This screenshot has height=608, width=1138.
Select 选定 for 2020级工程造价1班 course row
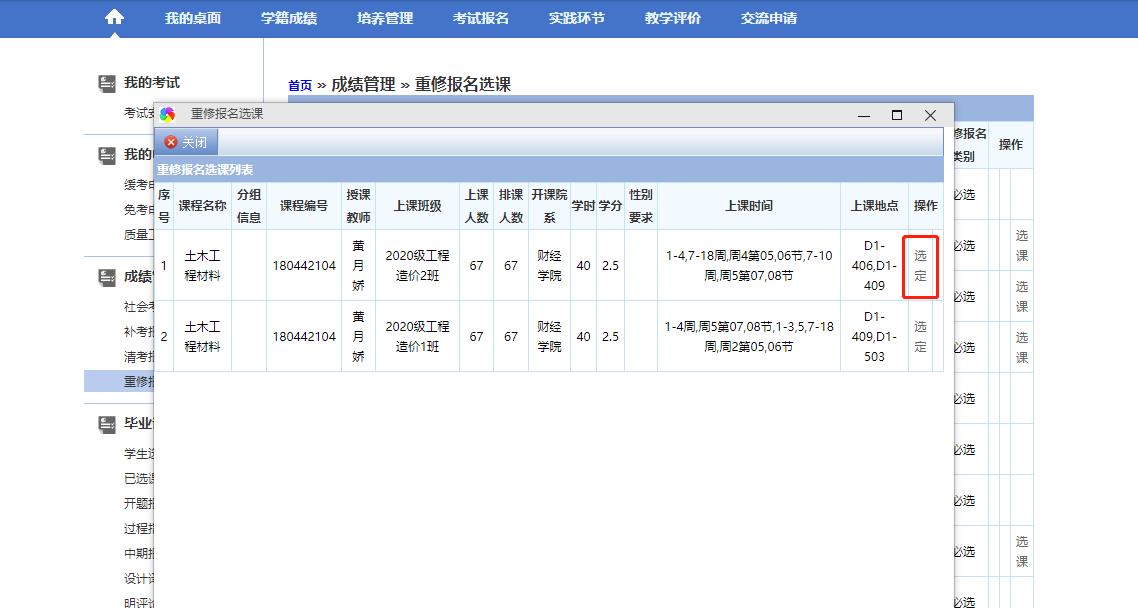920,337
